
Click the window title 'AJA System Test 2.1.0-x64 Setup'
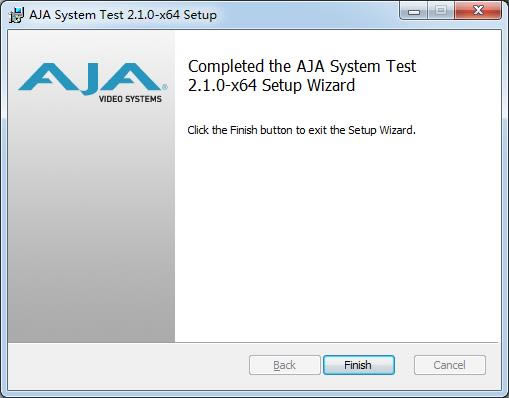point(123,15)
